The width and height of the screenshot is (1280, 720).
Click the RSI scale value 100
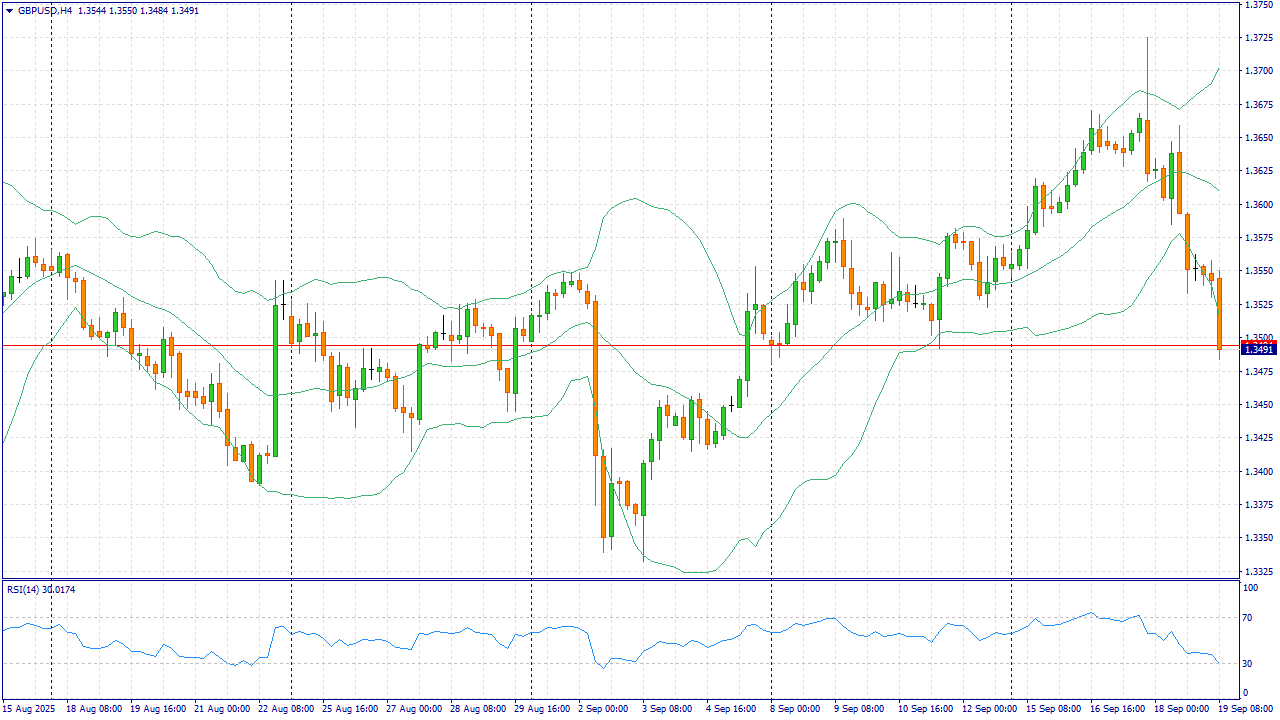(1250, 588)
